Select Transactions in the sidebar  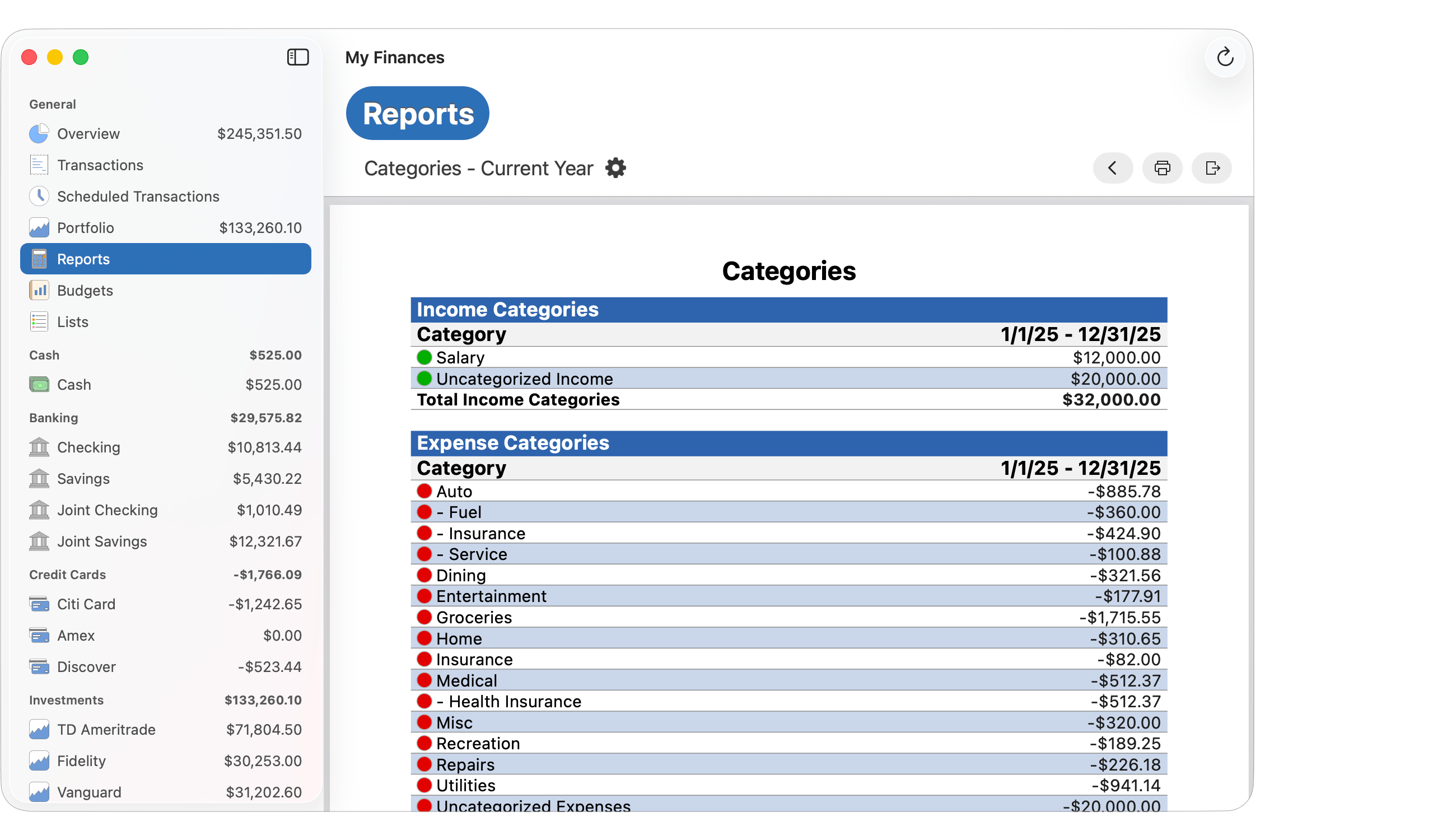click(100, 165)
